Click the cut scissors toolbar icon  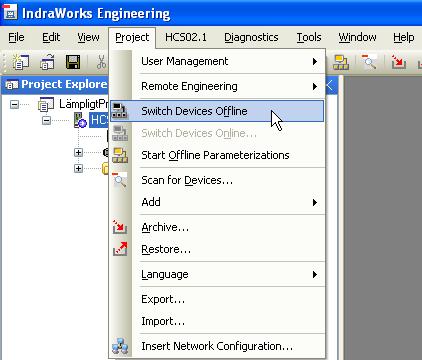pyautogui.click(x=101, y=62)
